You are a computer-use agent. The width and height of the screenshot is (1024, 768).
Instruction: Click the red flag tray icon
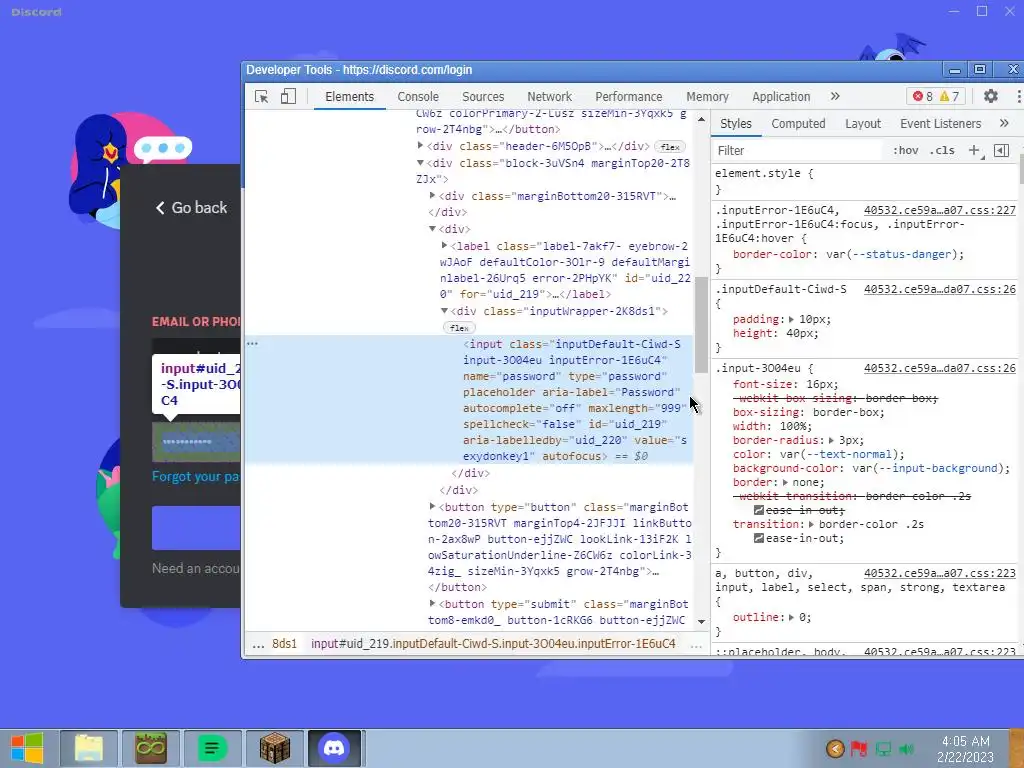(x=858, y=749)
